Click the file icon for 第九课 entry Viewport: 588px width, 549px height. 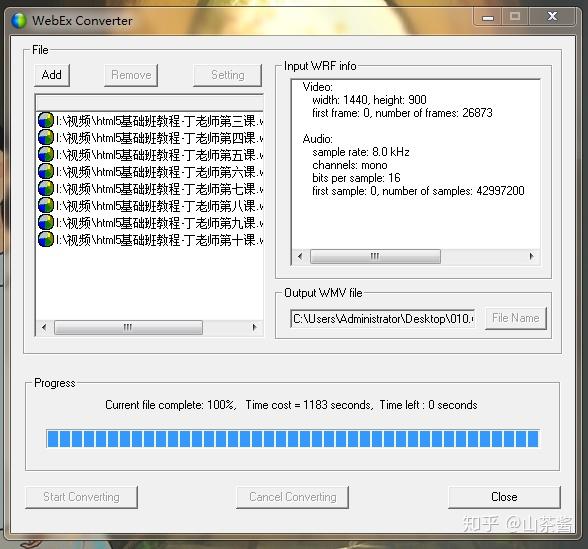pyautogui.click(x=46, y=222)
